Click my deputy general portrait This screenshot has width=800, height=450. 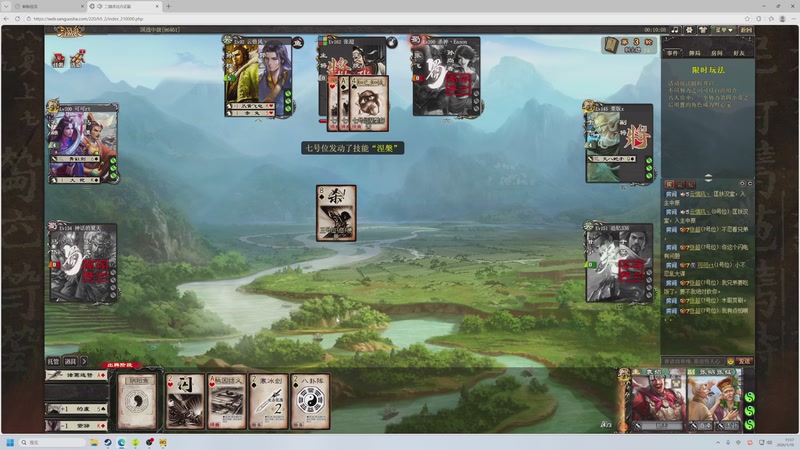(714, 395)
